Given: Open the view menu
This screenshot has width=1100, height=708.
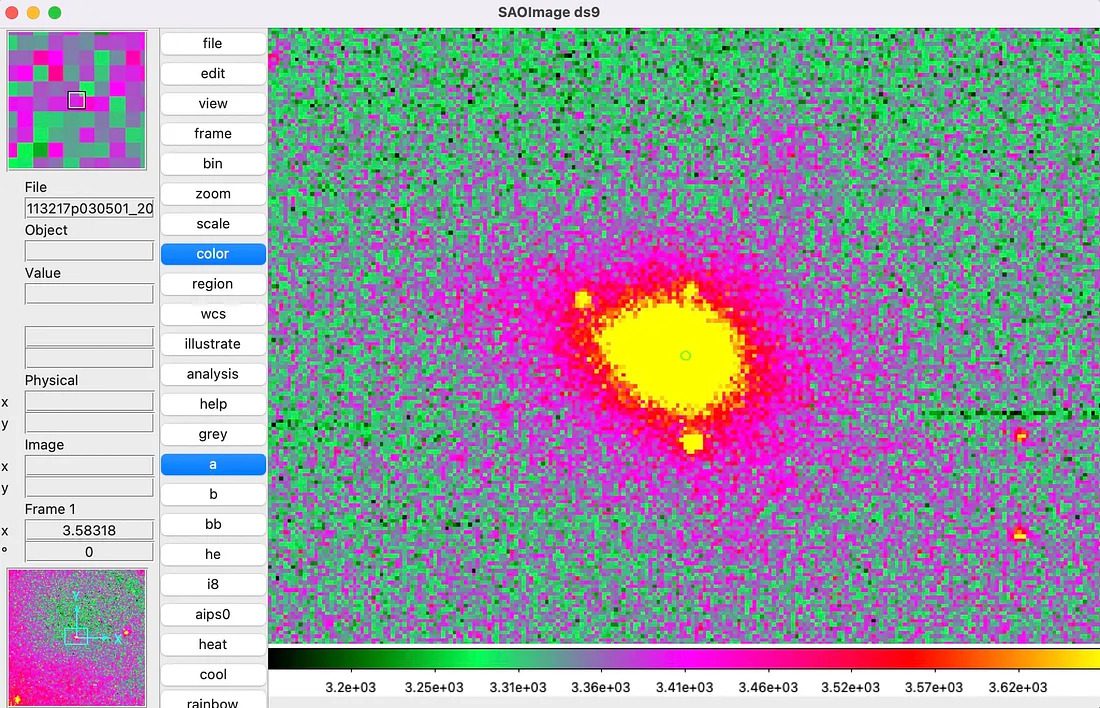Looking at the screenshot, I should pos(213,103).
